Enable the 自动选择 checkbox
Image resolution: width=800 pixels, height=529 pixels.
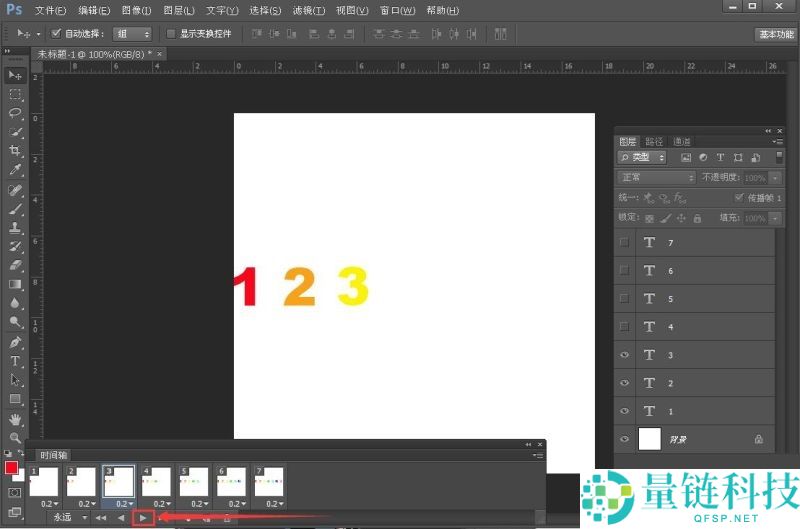(x=57, y=34)
